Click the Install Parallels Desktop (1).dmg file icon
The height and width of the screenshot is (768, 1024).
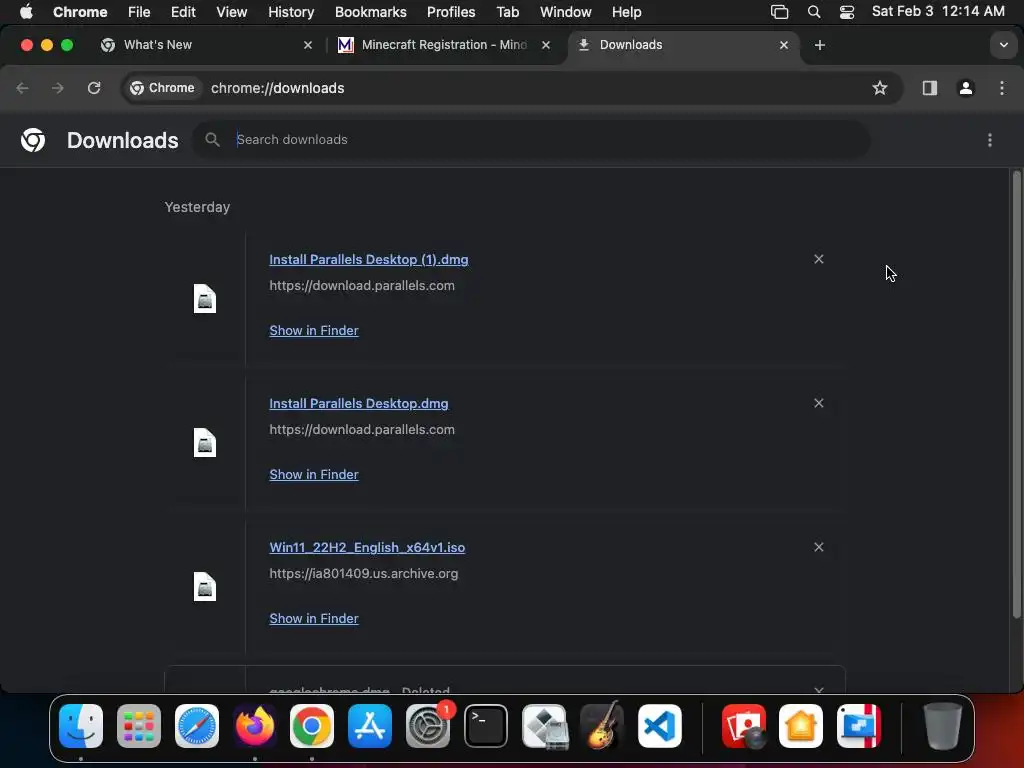pos(204,299)
